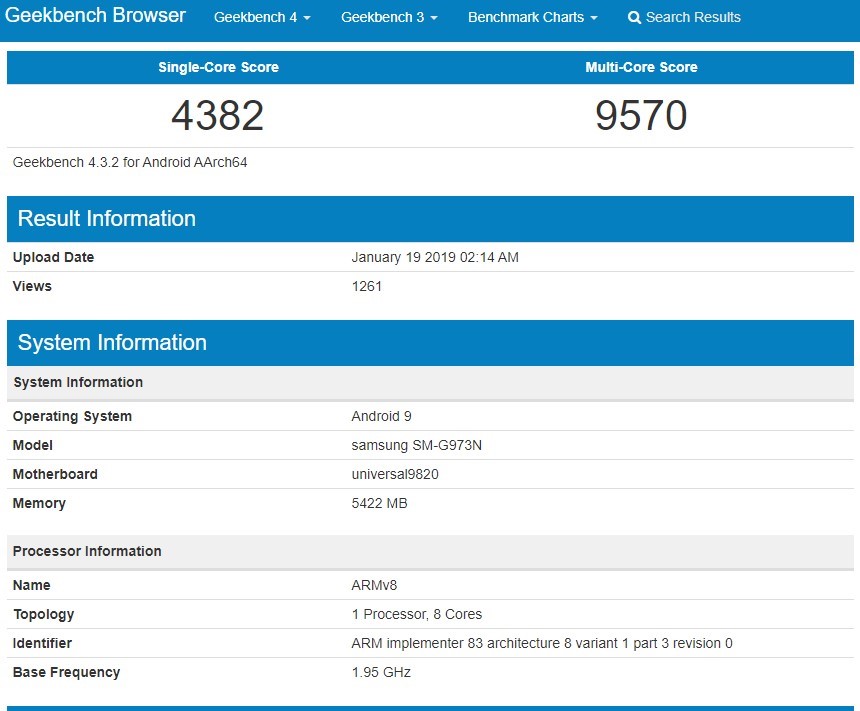Click the Search Results magnifier icon

point(634,18)
